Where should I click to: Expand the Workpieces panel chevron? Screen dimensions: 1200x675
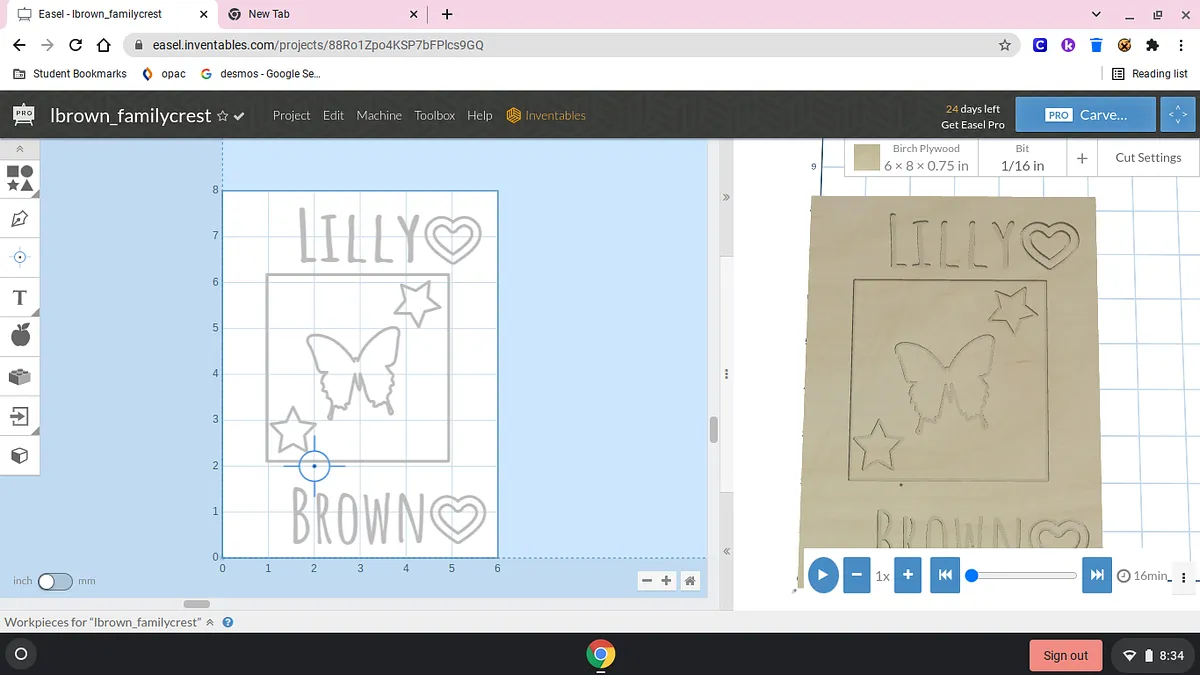click(x=210, y=622)
